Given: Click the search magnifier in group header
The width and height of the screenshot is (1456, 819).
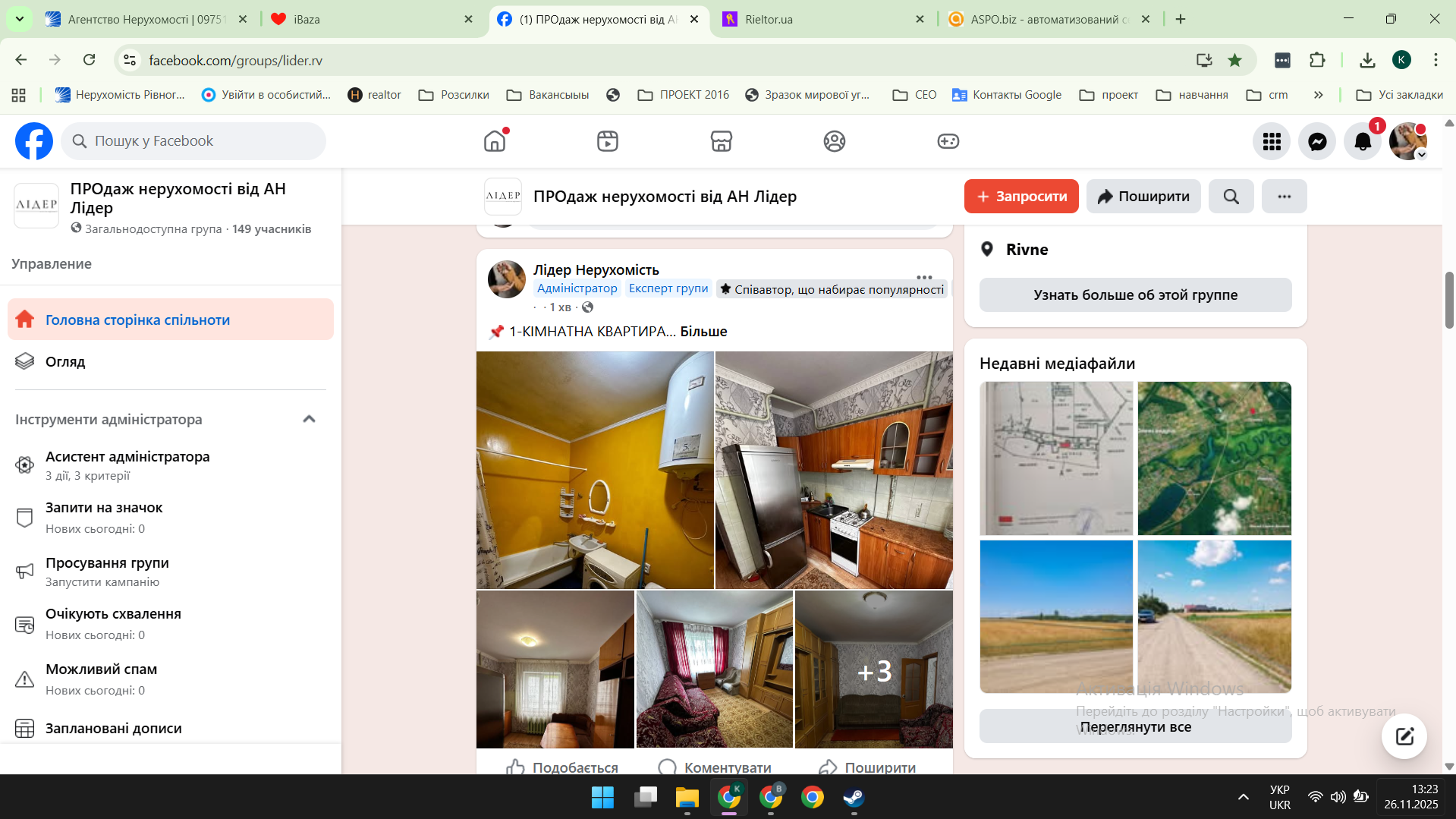Looking at the screenshot, I should pos(1231,197).
